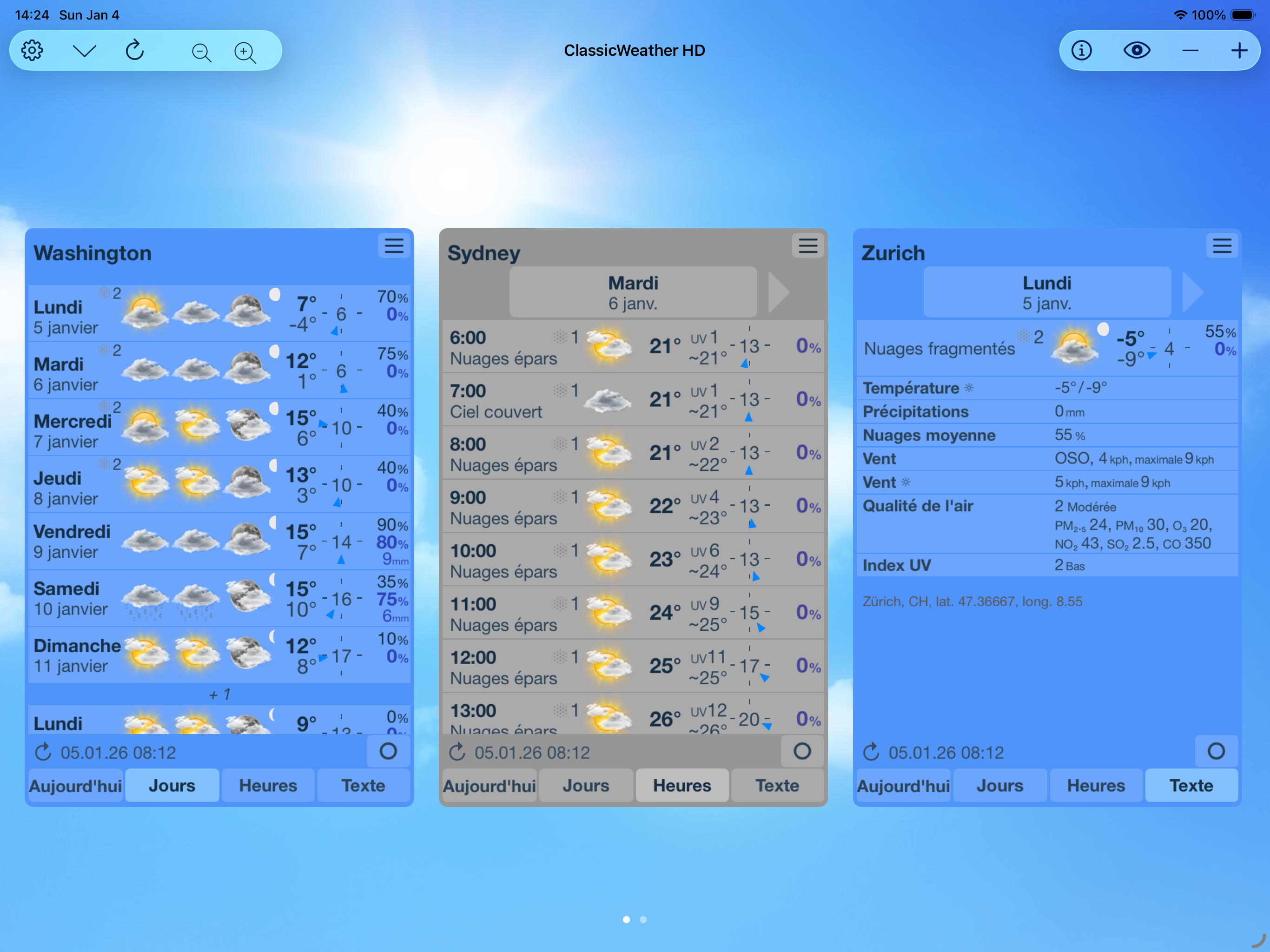Viewport: 1270px width, 952px height.
Task: Refresh all weather data via toolbar
Action: [x=135, y=51]
